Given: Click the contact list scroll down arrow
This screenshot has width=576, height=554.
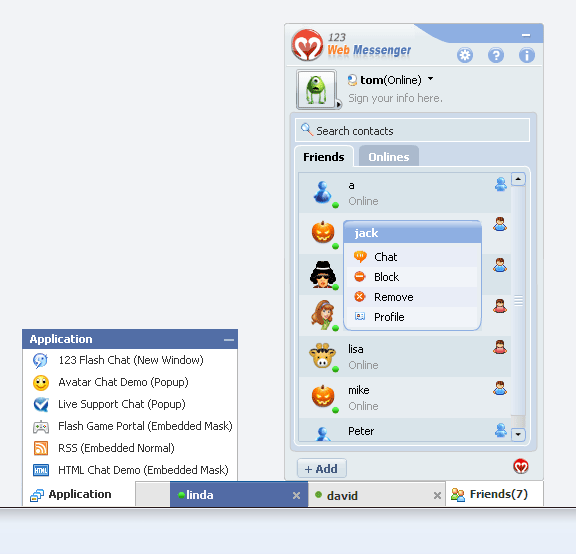Looking at the screenshot, I should pyautogui.click(x=518, y=435).
